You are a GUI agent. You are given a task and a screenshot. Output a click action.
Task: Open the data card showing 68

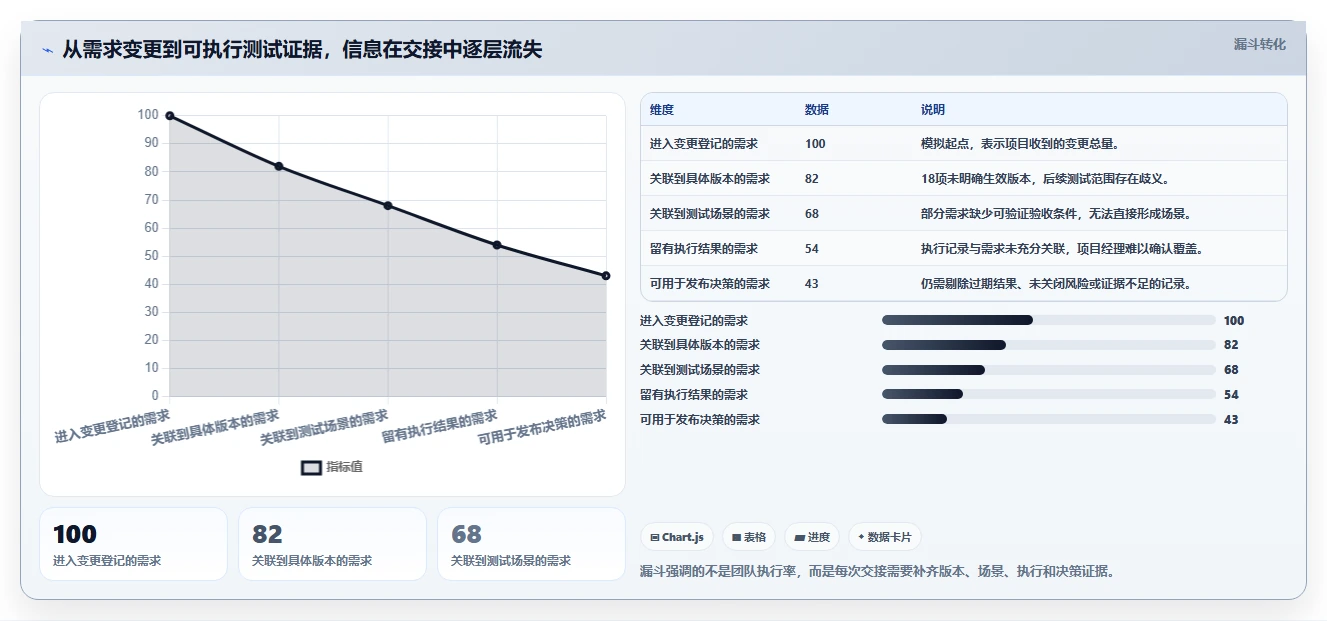[531, 544]
